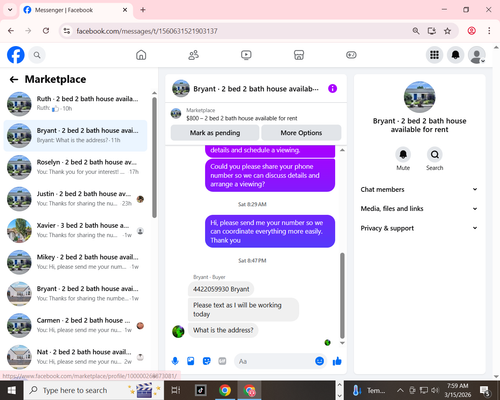Viewport: 500px width, 400px height.
Task: Expand the Privacy & support section
Action: point(419,228)
